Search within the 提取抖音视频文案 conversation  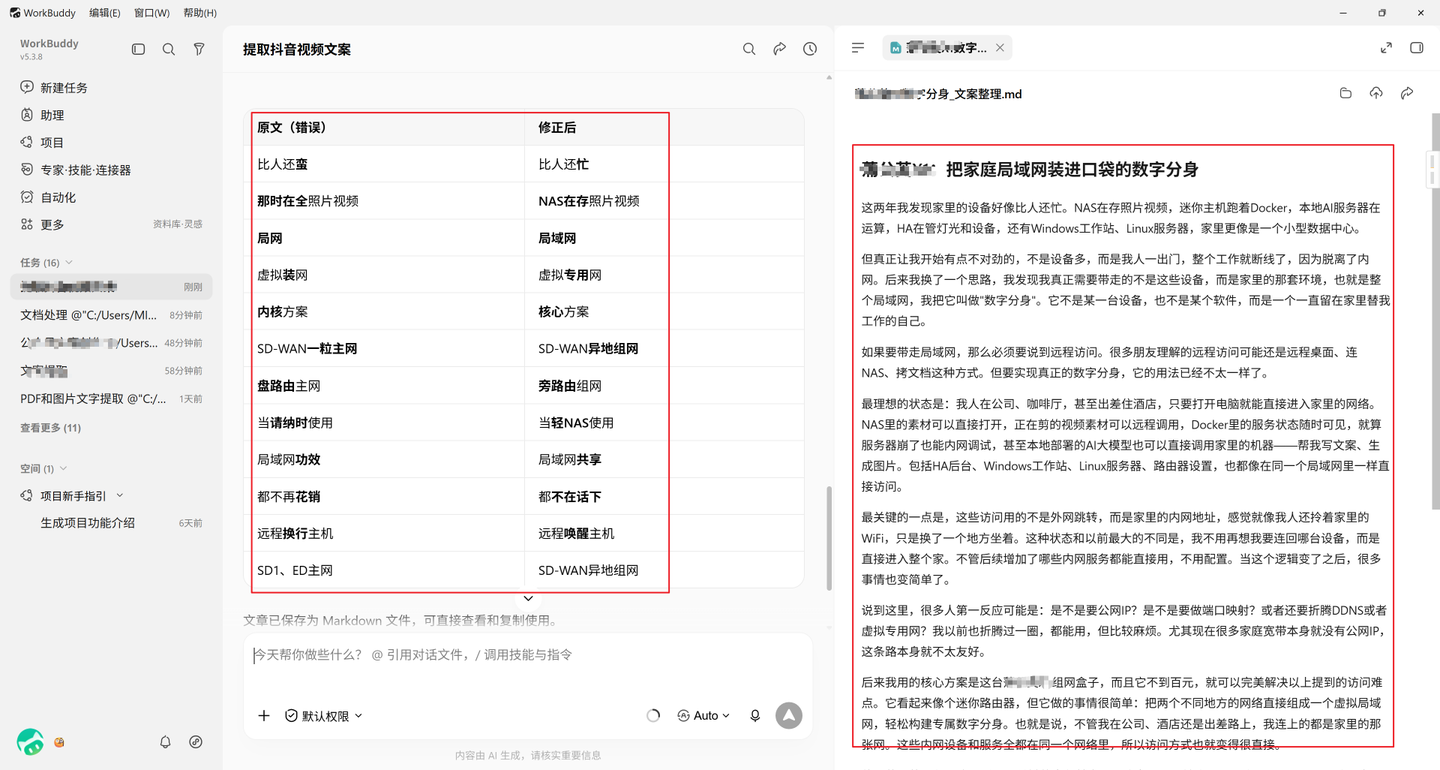(749, 49)
